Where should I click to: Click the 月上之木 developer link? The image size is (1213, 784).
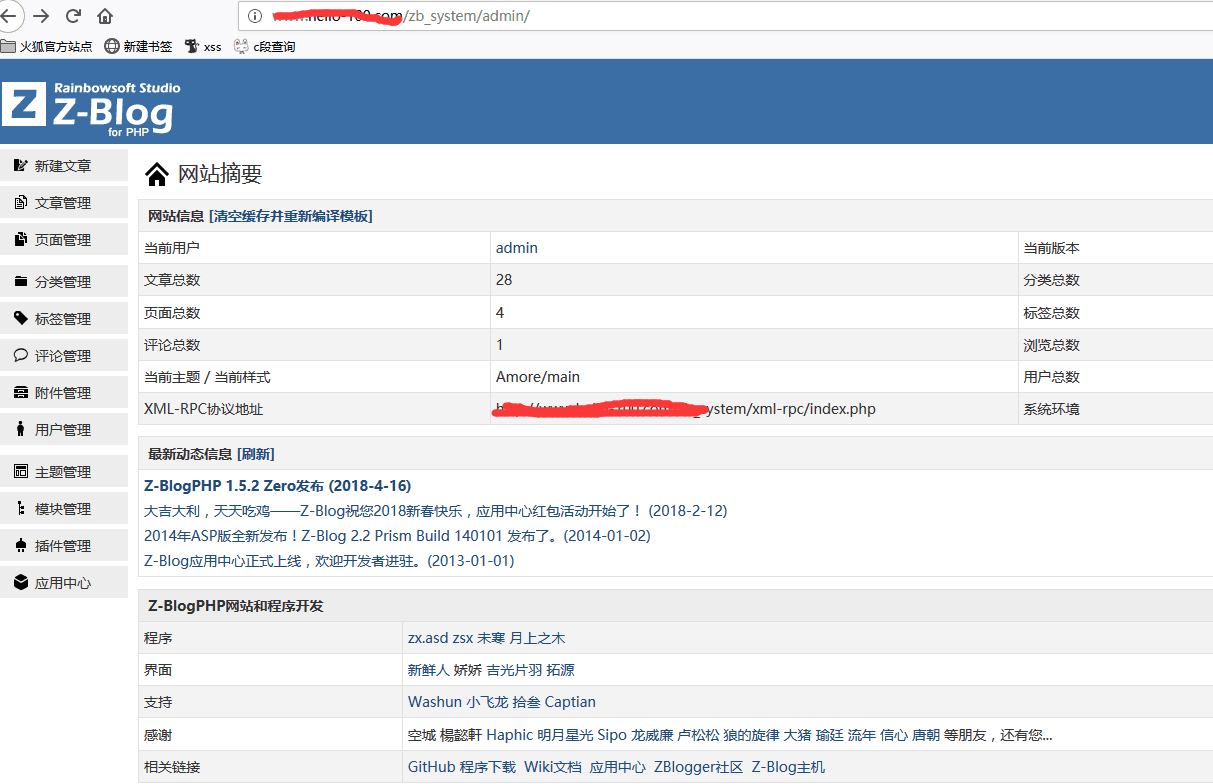click(537, 638)
